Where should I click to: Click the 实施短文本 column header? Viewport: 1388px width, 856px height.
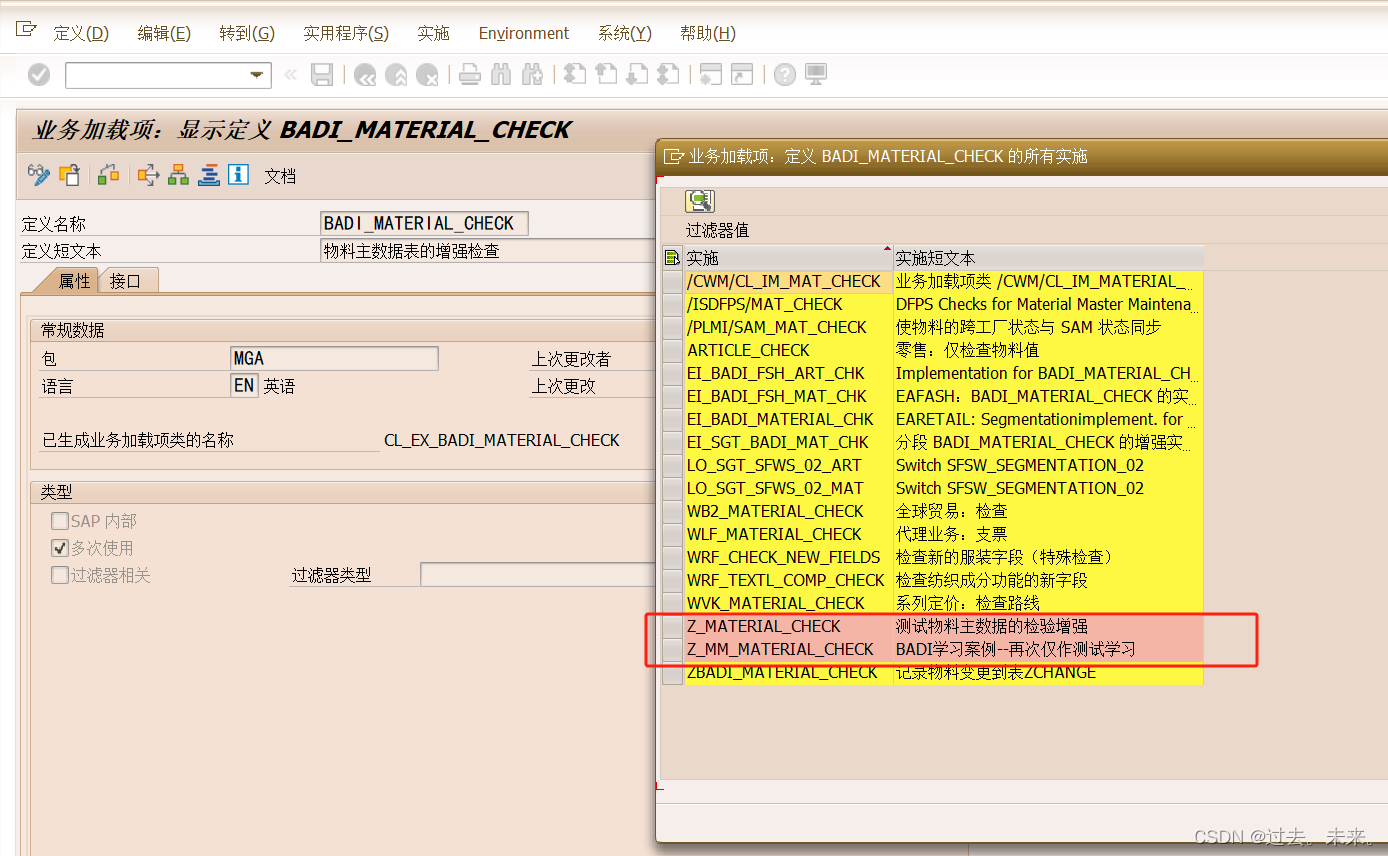click(1048, 258)
